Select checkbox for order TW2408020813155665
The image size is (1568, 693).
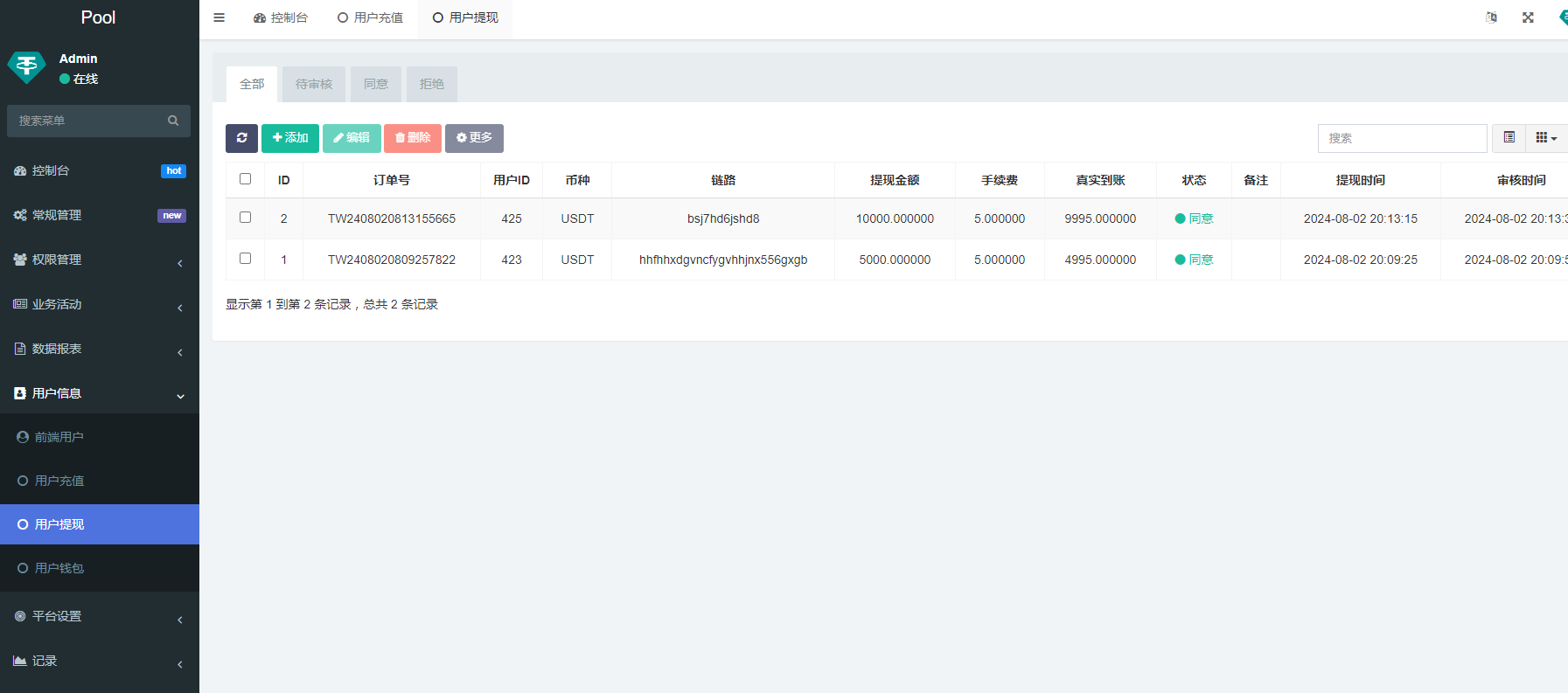pos(245,218)
